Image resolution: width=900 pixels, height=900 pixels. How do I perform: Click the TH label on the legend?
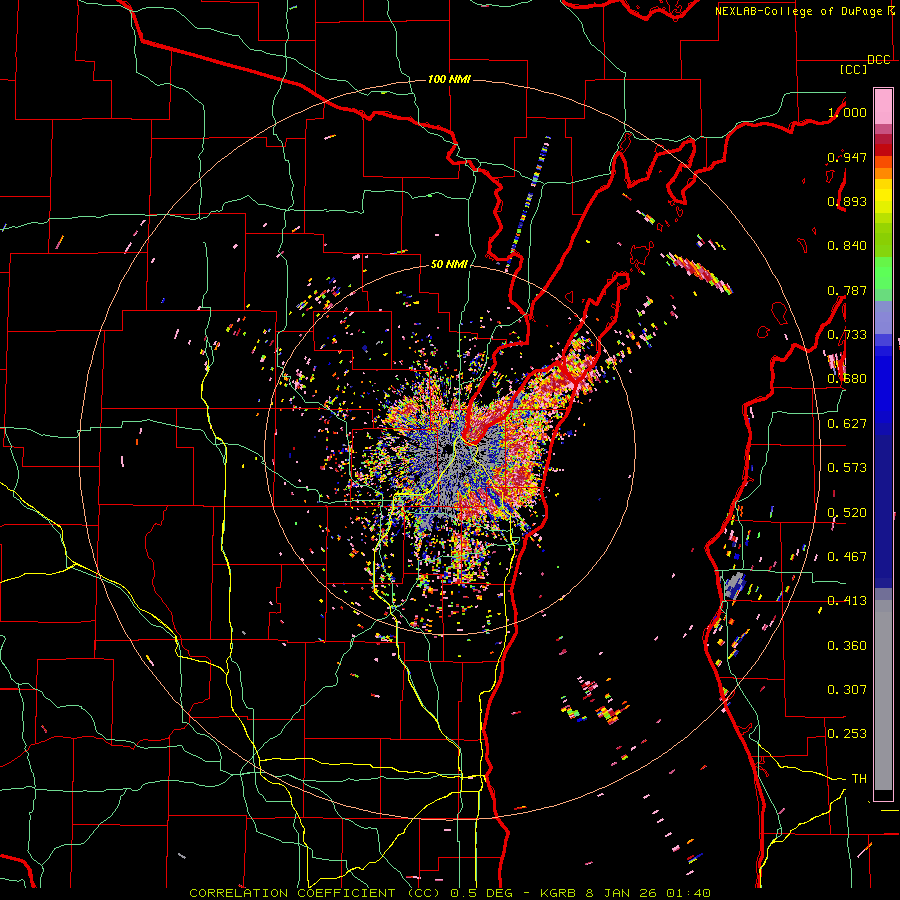(x=859, y=779)
